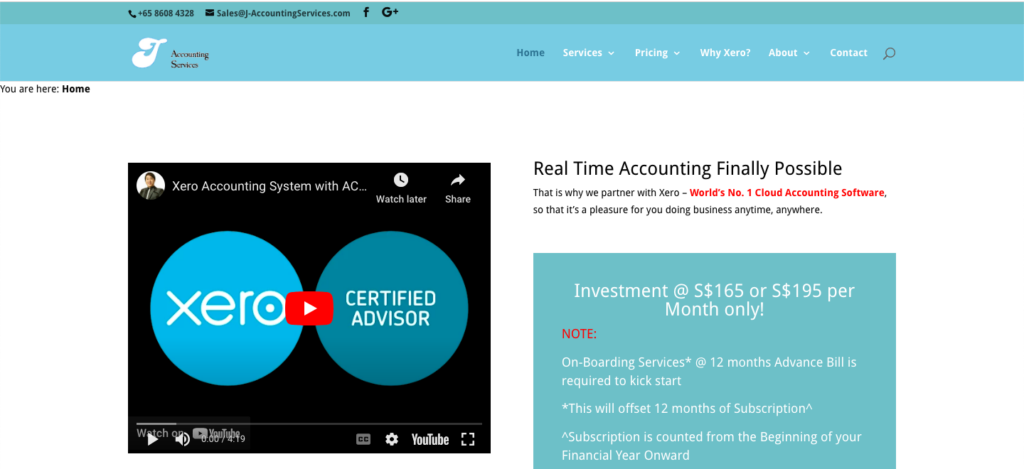The width and height of the screenshot is (1024, 469).
Task: Open the Google Plus icon
Action: 390,12
